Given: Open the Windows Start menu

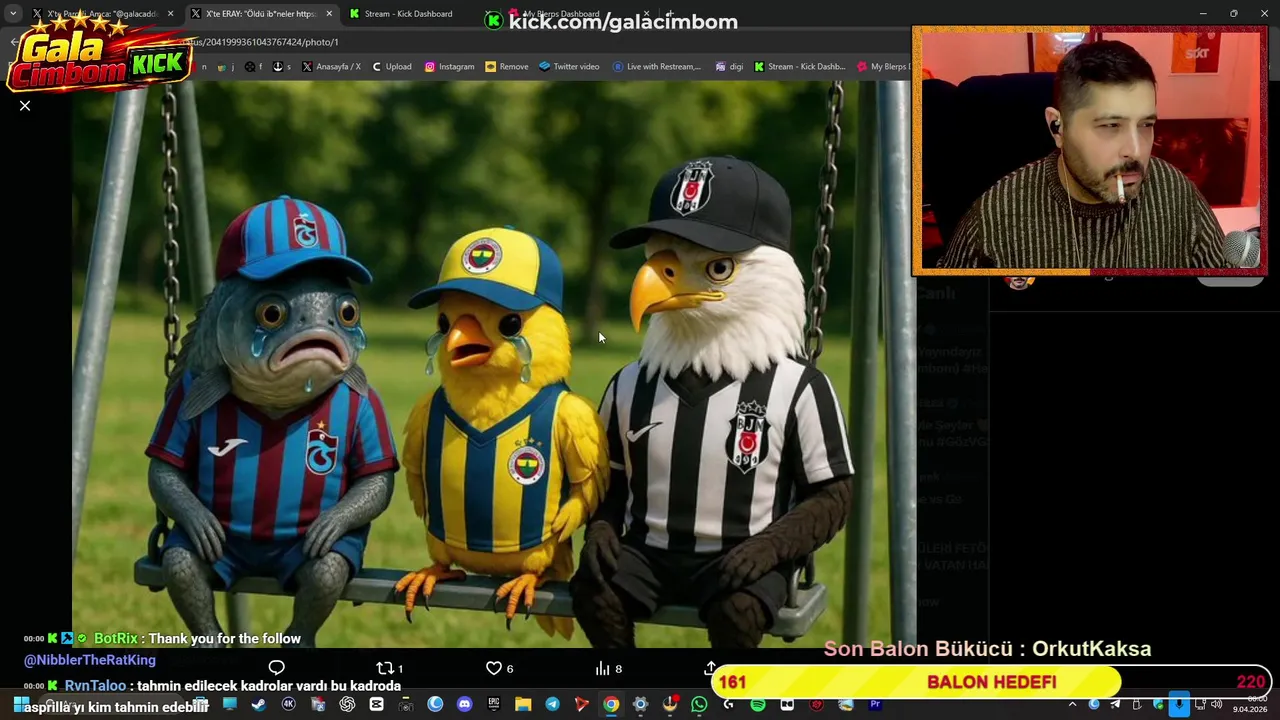Looking at the screenshot, I should click(19, 704).
